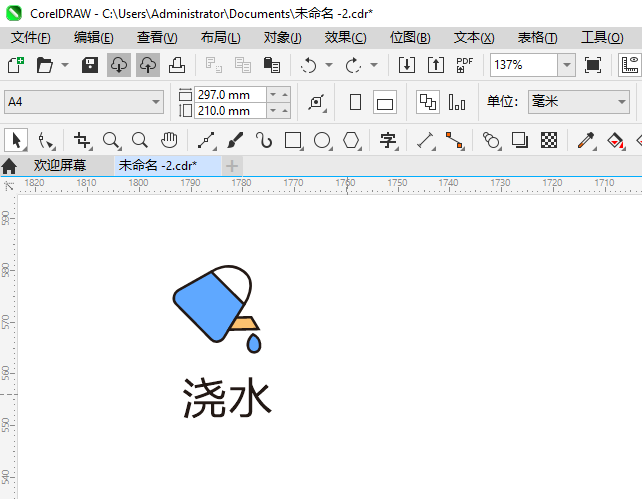
Task: Open the Undo history dropdown
Action: pyautogui.click(x=329, y=65)
